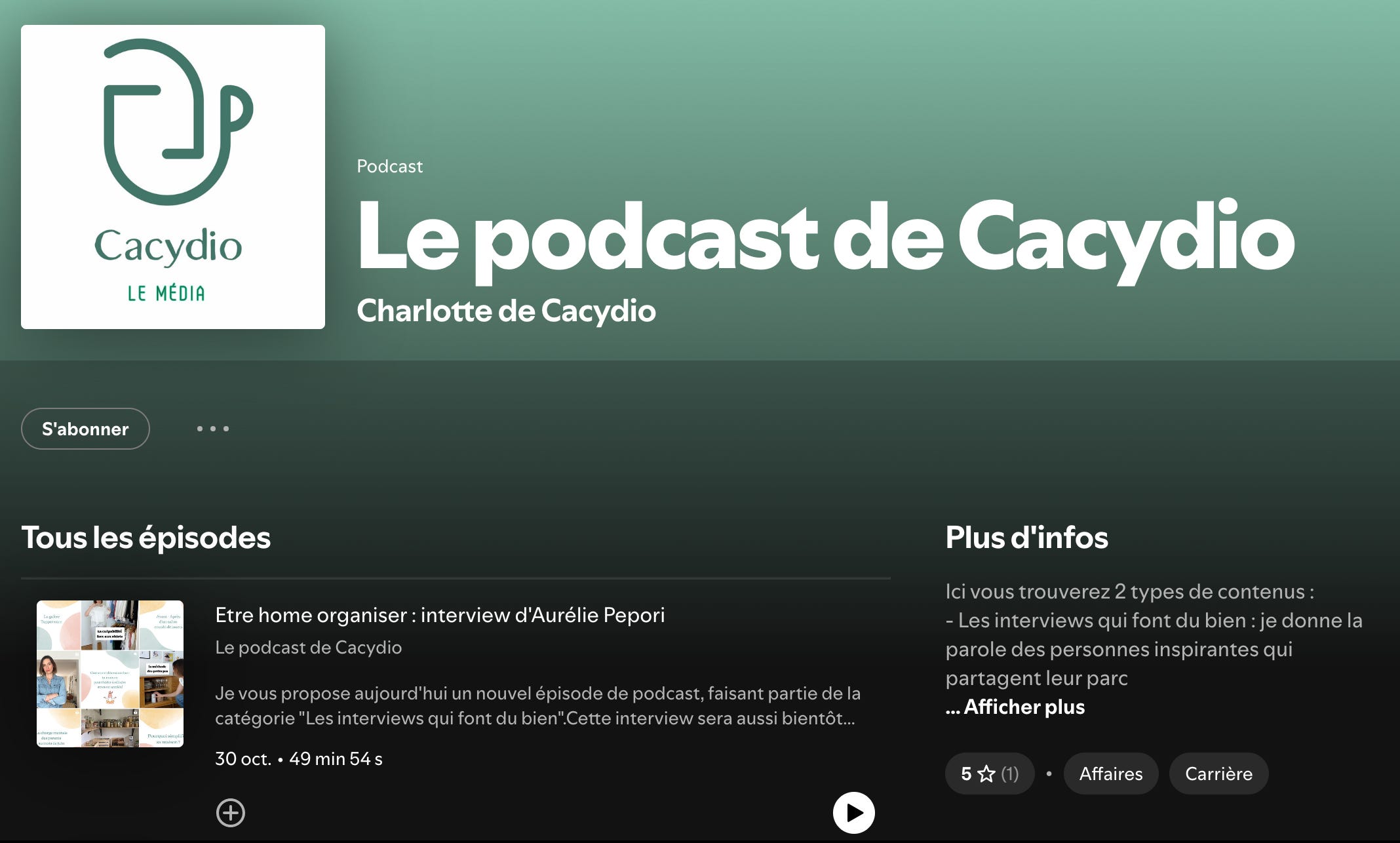Viewport: 1400px width, 843px height.
Task: Click the star icon in rating chip
Action: (986, 774)
